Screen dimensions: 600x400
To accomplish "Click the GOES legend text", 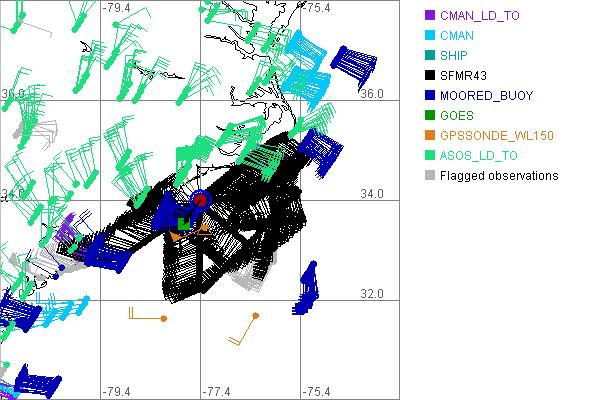I will [457, 115].
